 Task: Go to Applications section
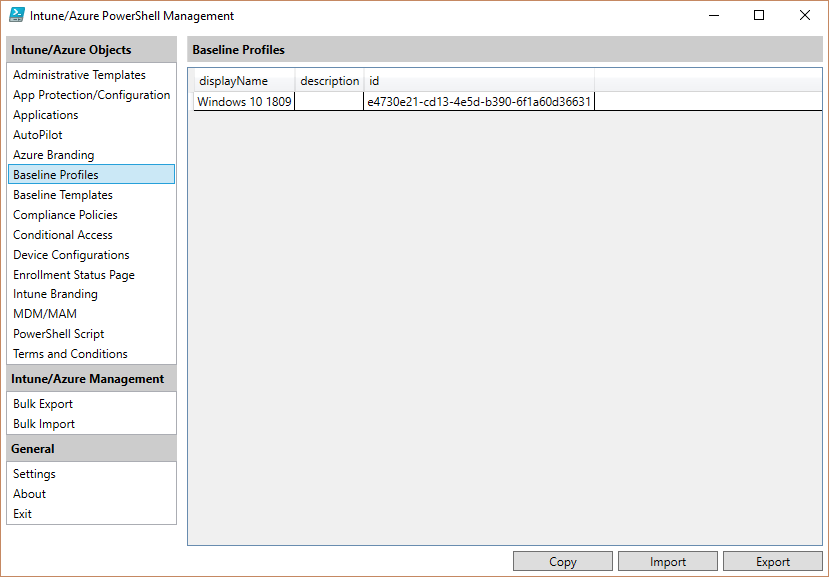point(46,115)
